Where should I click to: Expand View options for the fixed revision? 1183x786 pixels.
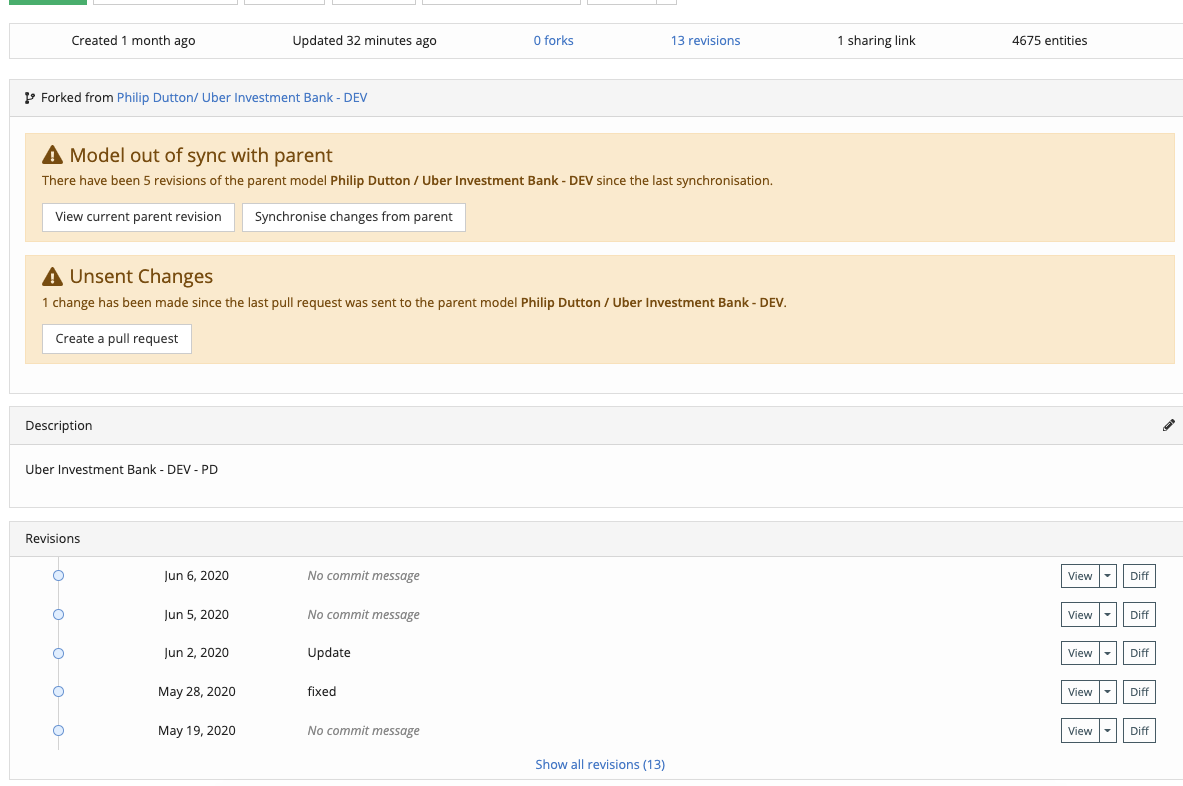click(x=1108, y=692)
